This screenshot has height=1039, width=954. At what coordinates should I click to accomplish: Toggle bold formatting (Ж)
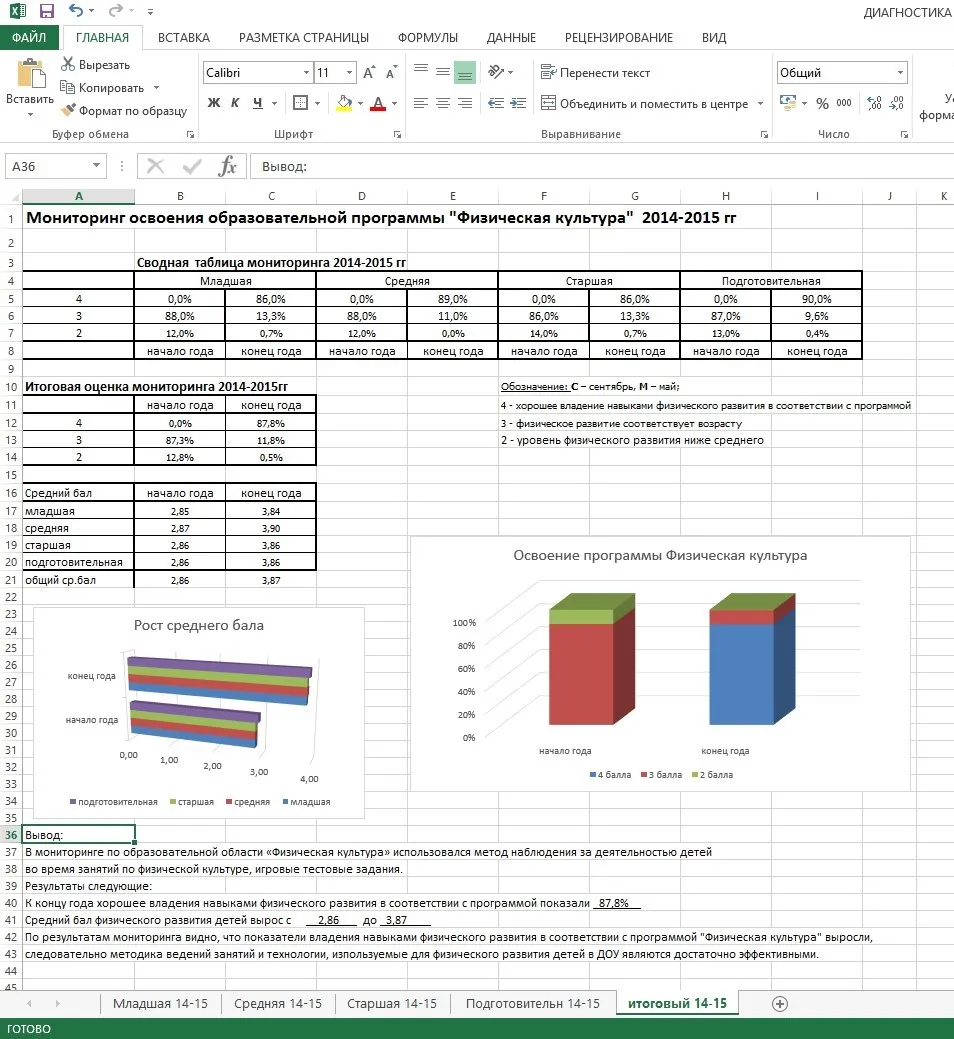pos(214,103)
